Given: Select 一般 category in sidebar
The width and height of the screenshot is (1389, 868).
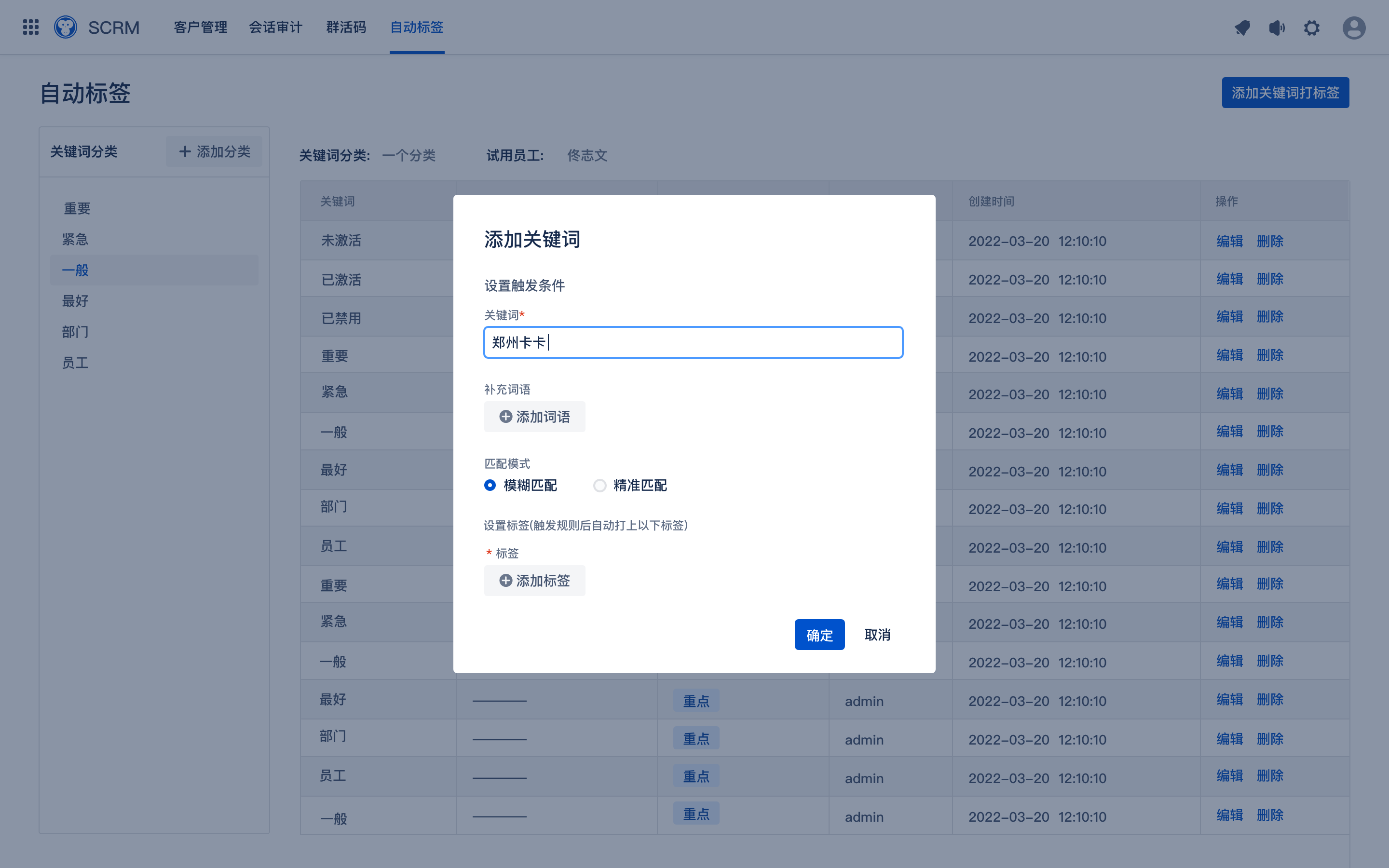Looking at the screenshot, I should (x=154, y=270).
